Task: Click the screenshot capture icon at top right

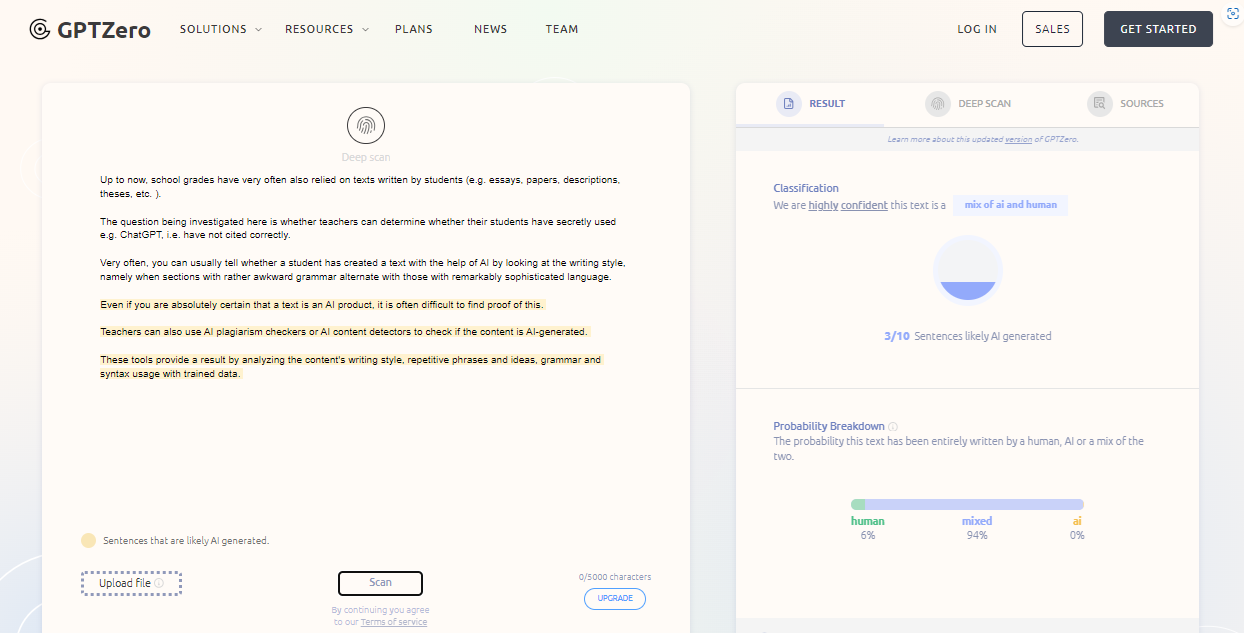Action: point(1233,14)
